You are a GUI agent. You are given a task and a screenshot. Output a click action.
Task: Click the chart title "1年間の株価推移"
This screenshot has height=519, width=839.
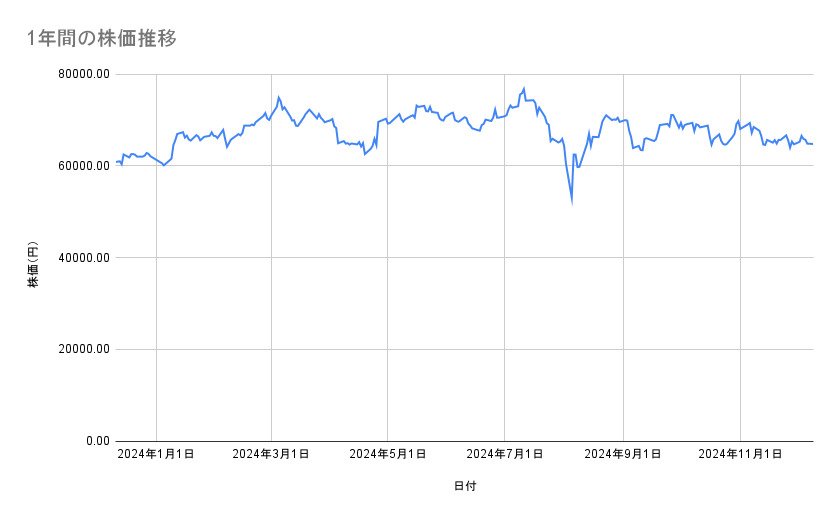(102, 39)
